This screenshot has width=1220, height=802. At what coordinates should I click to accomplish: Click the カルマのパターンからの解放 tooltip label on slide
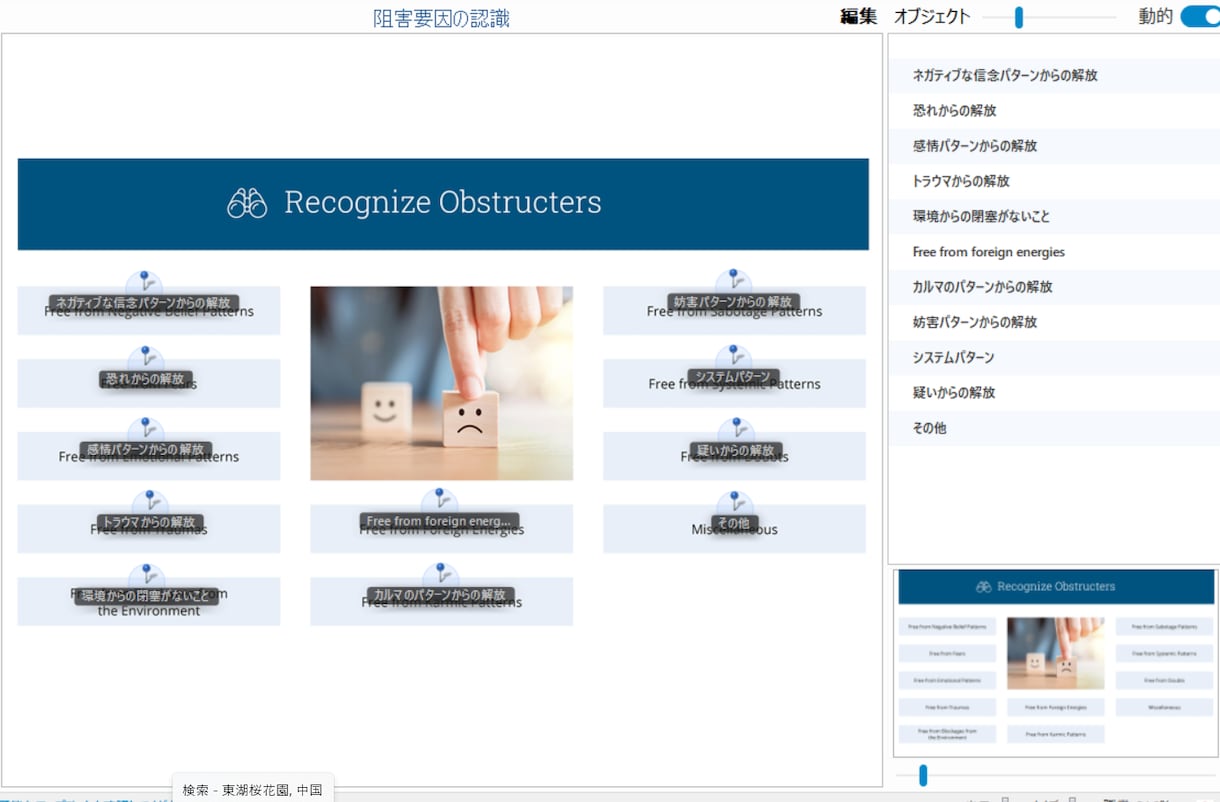click(x=440, y=595)
